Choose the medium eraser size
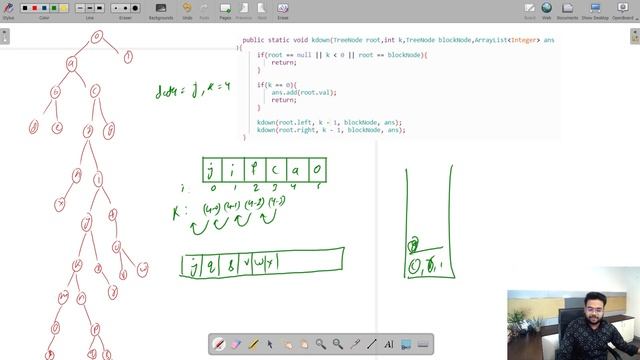Screen dimensions: 640x360 point(125,8)
